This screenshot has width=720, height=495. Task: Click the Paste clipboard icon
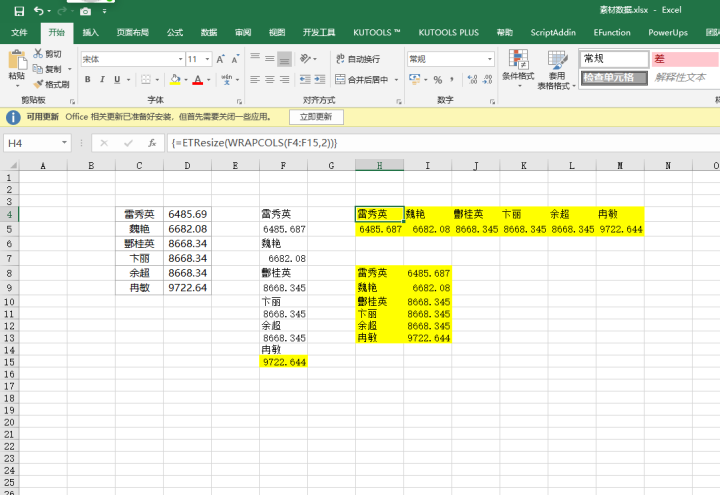pyautogui.click(x=17, y=61)
